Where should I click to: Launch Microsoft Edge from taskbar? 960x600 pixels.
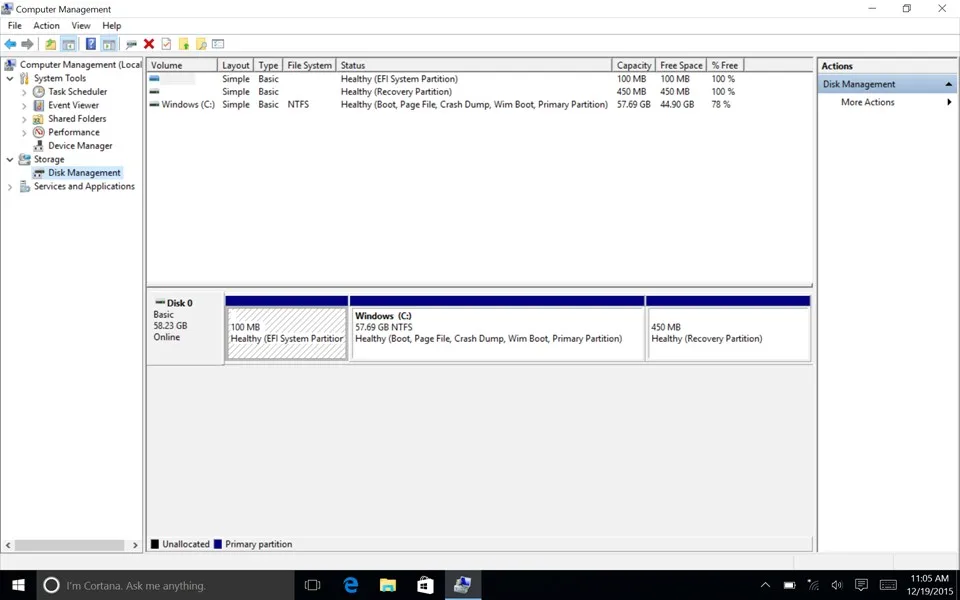click(350, 585)
